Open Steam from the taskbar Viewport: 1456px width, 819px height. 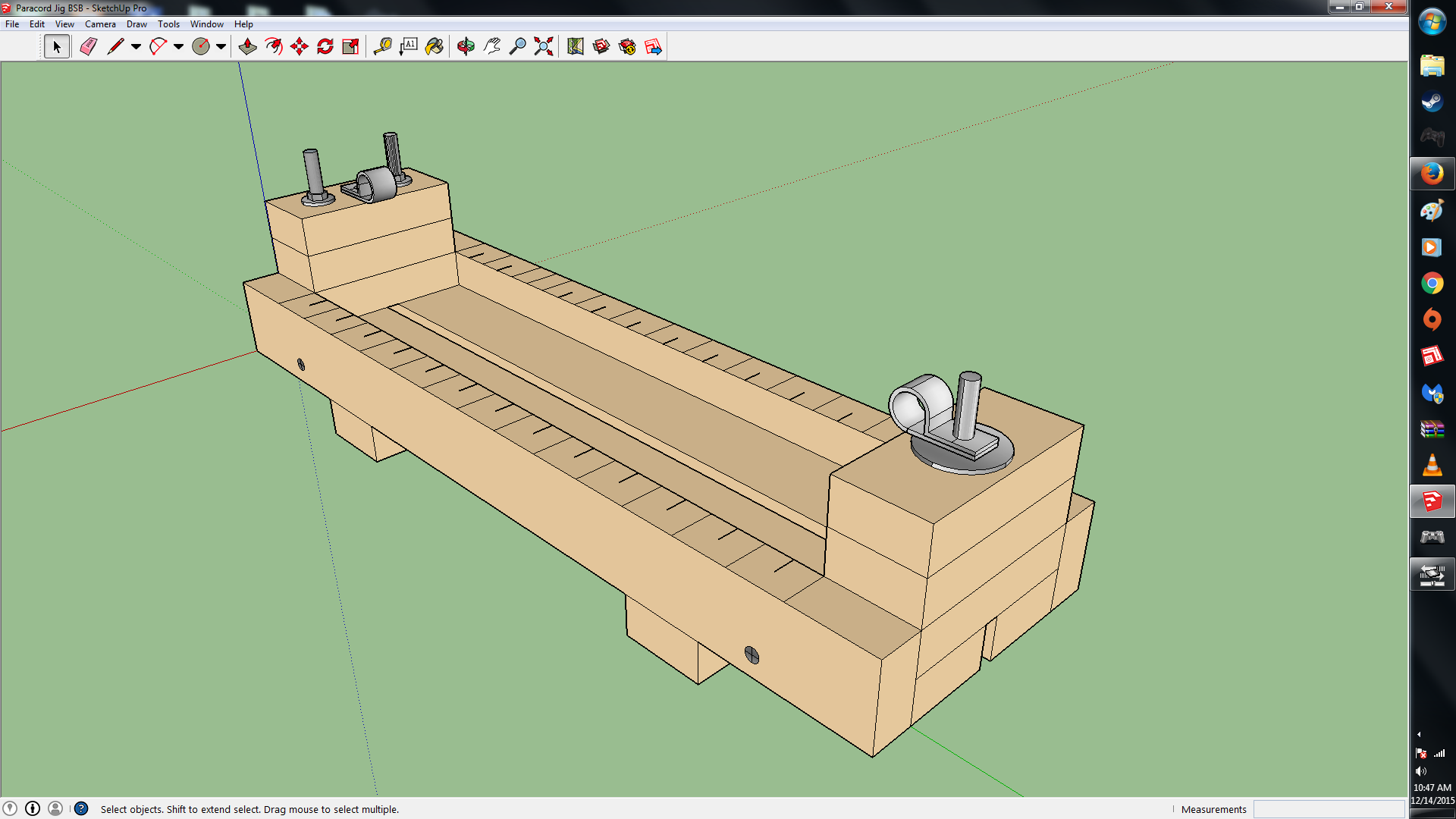tap(1432, 102)
